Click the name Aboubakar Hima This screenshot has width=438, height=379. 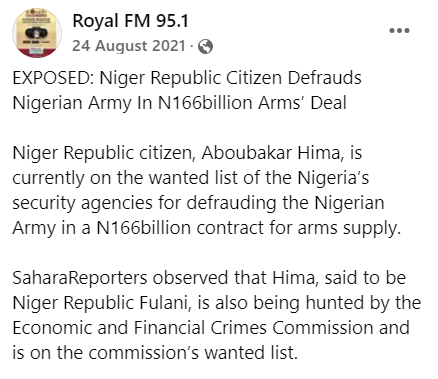(x=270, y=153)
